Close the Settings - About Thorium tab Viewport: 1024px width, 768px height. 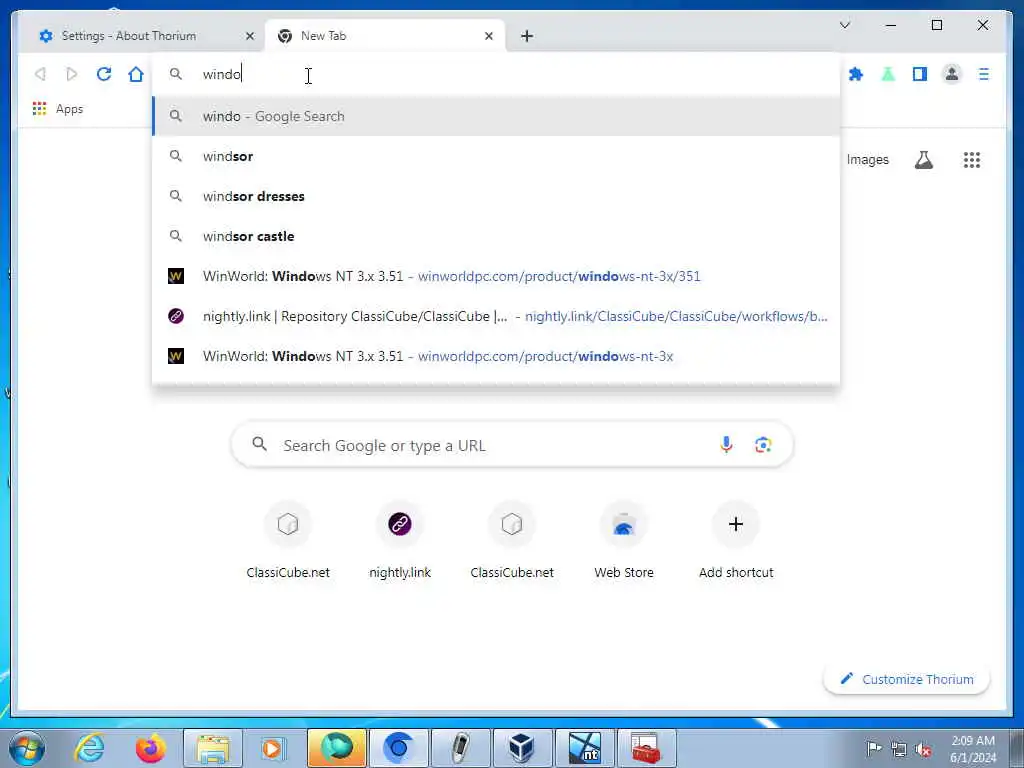click(249, 36)
